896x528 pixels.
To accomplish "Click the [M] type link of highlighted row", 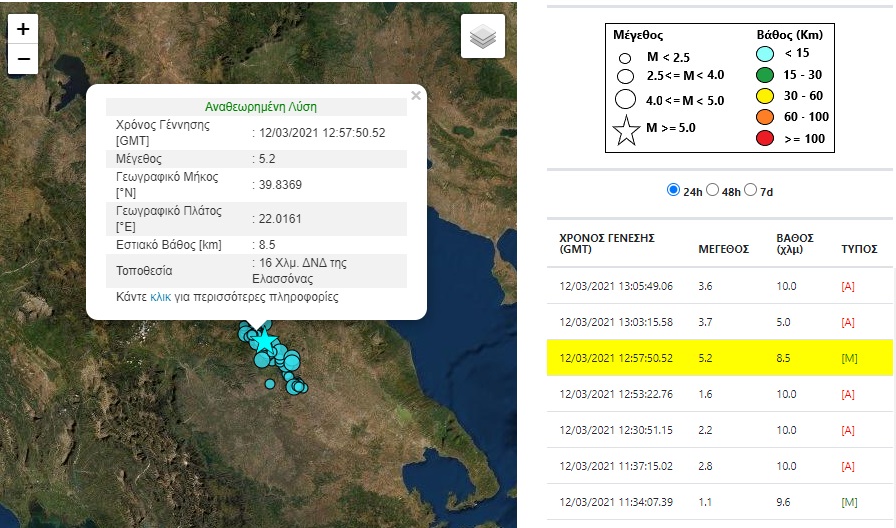I will [x=848, y=358].
